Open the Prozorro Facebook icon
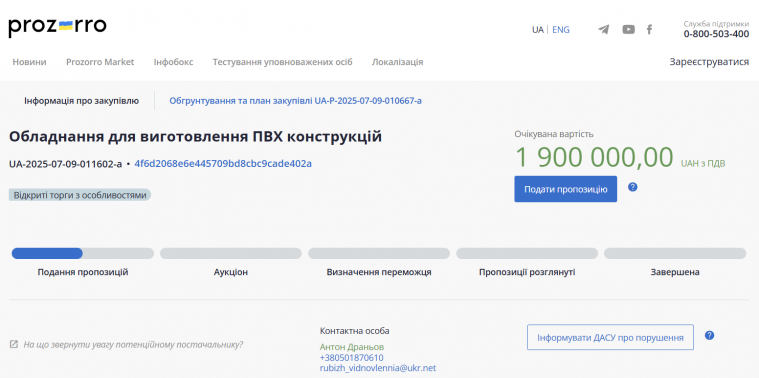 coord(650,30)
